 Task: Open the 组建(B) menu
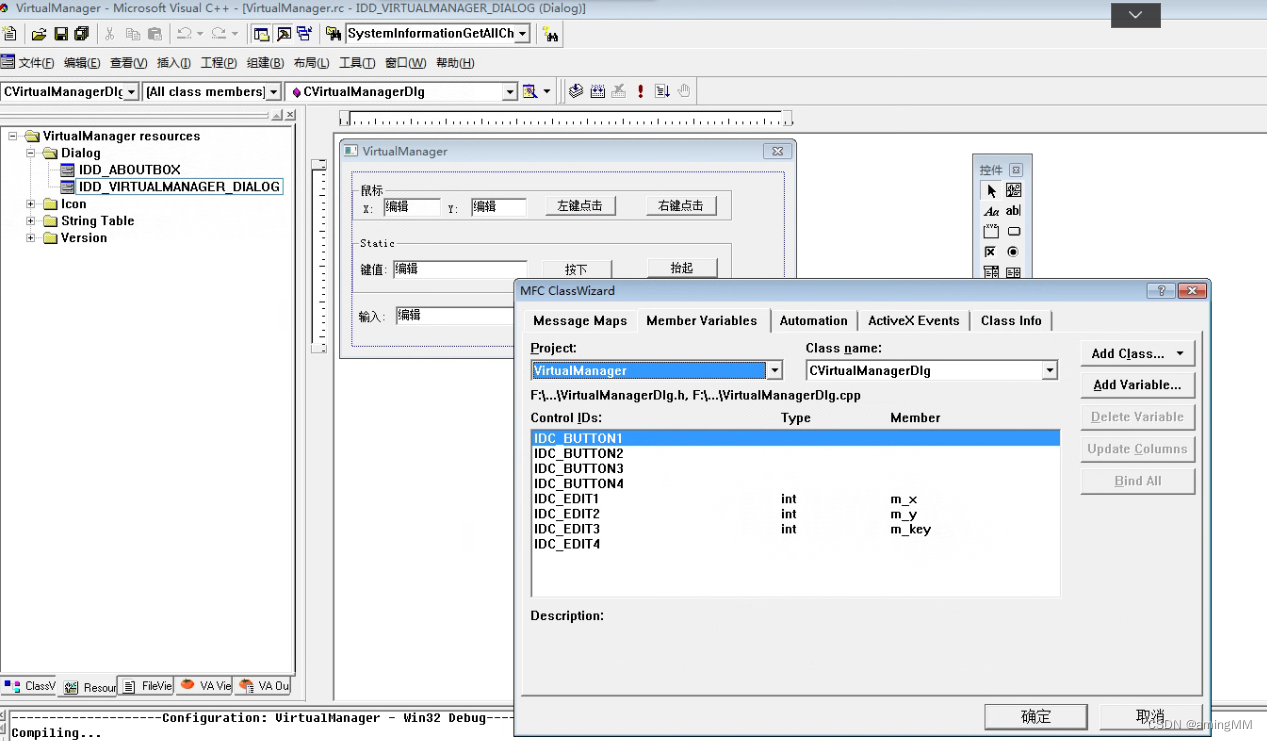(265, 63)
